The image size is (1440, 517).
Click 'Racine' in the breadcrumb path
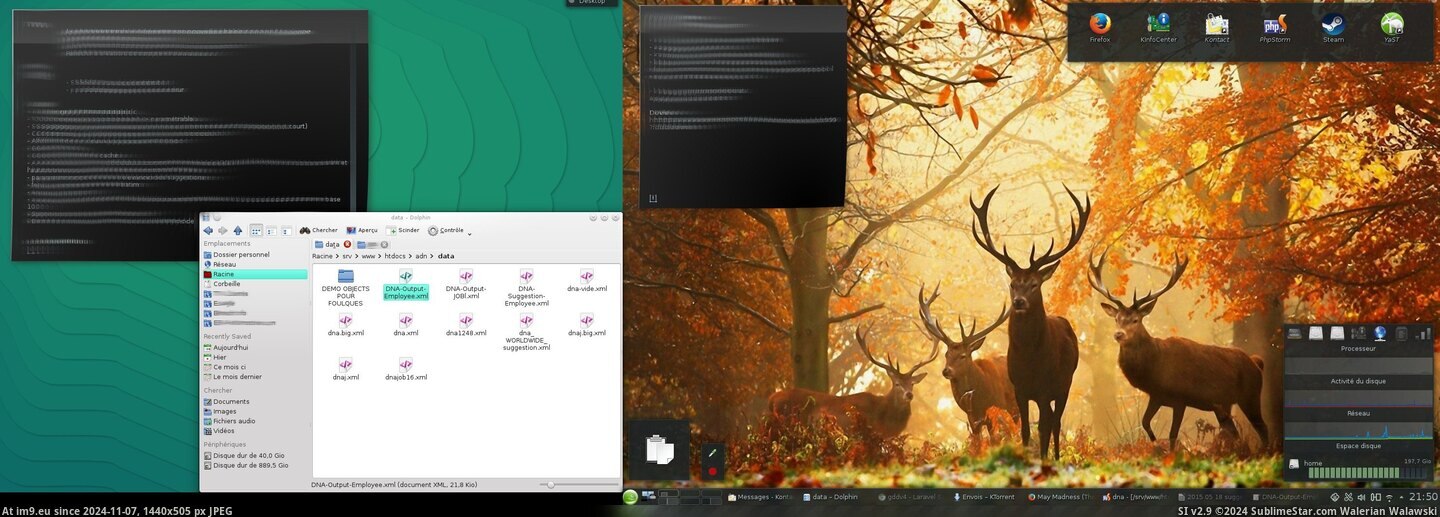[322, 256]
